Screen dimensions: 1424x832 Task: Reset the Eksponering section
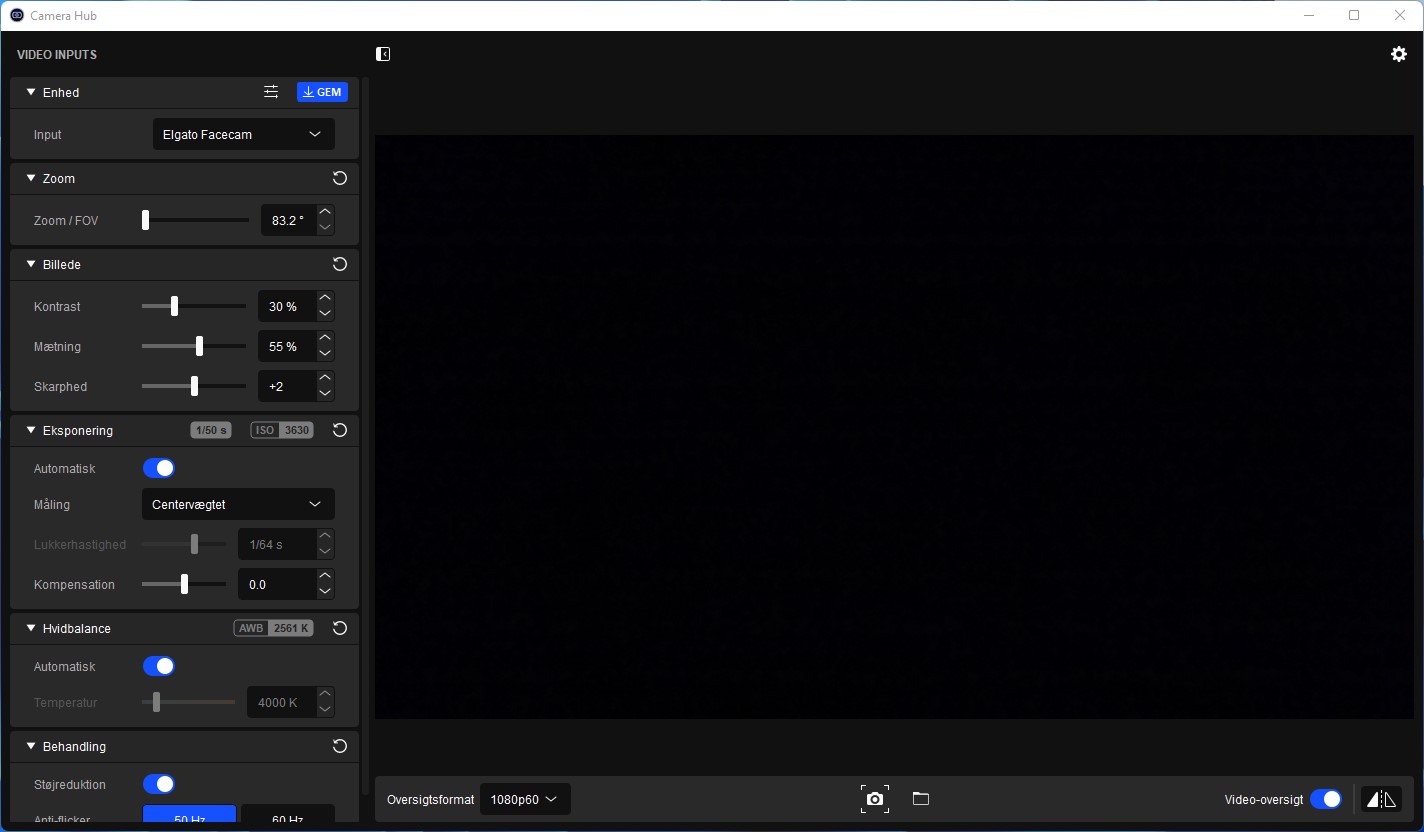340,430
